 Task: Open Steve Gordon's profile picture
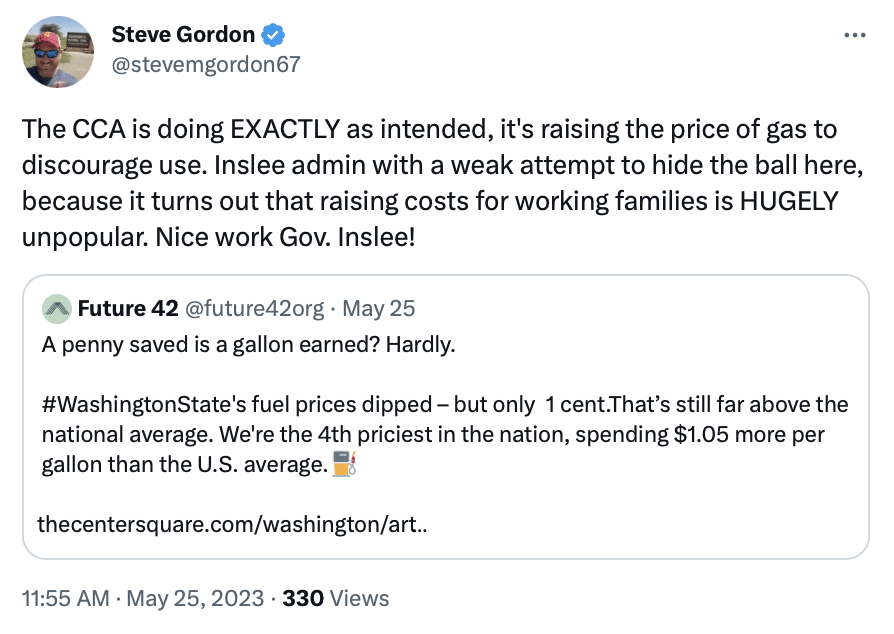click(x=58, y=52)
